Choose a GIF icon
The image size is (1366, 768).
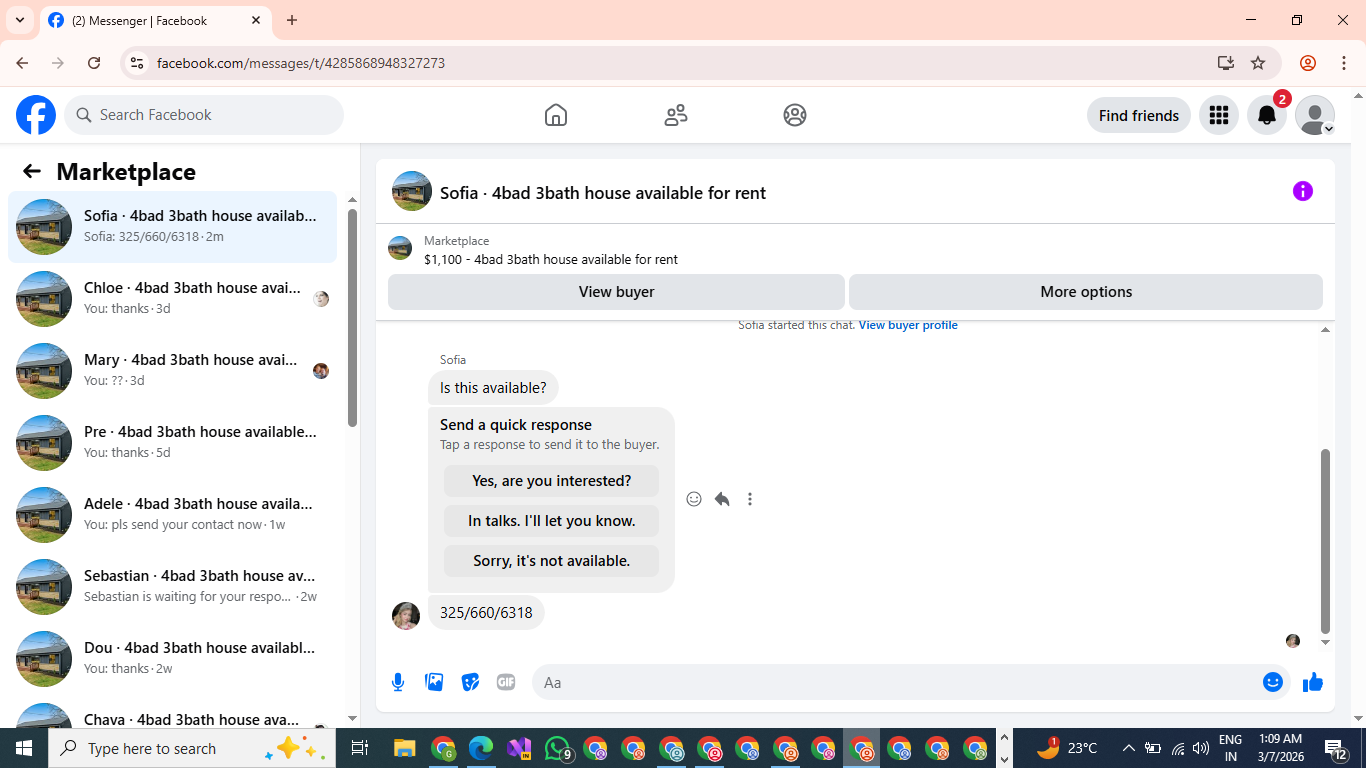point(506,682)
